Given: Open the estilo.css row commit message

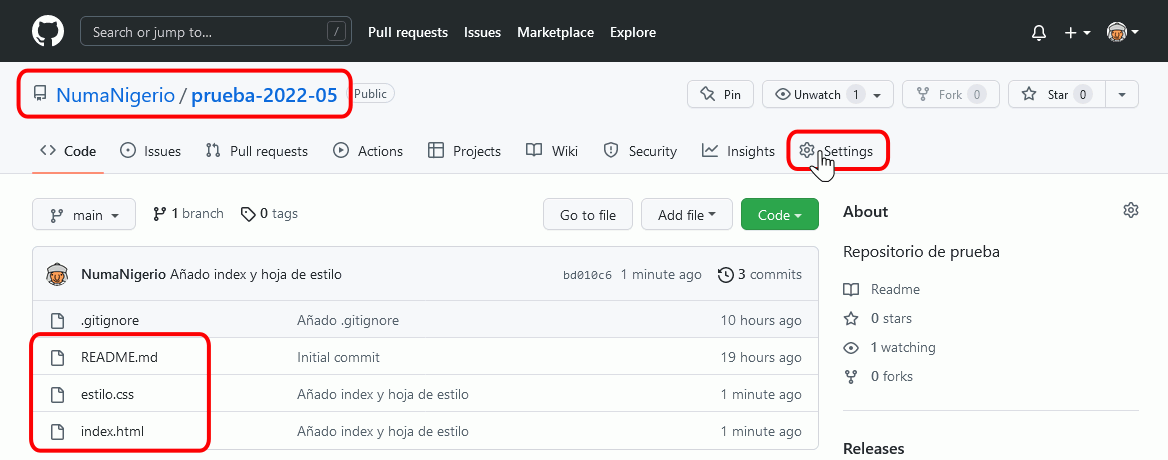Looking at the screenshot, I should (383, 394).
